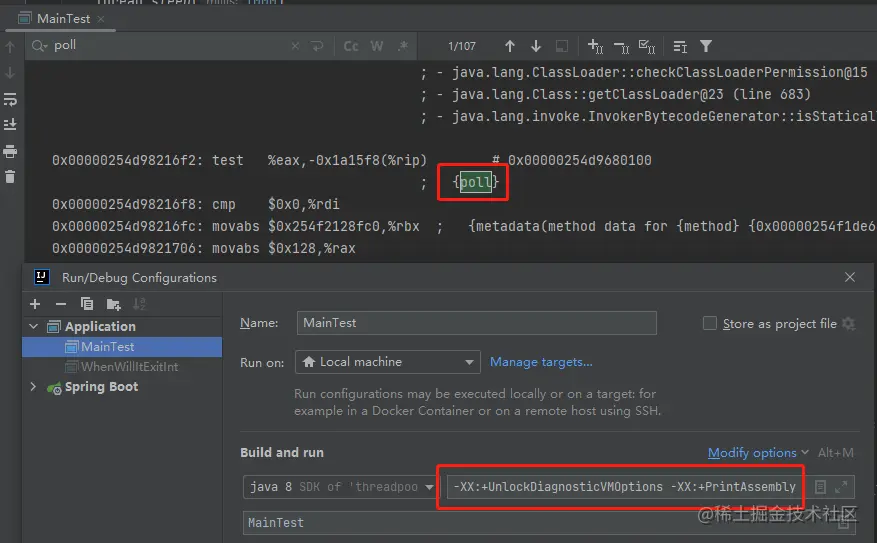Click the Build and run heading
This screenshot has width=877, height=543.
tap(282, 452)
